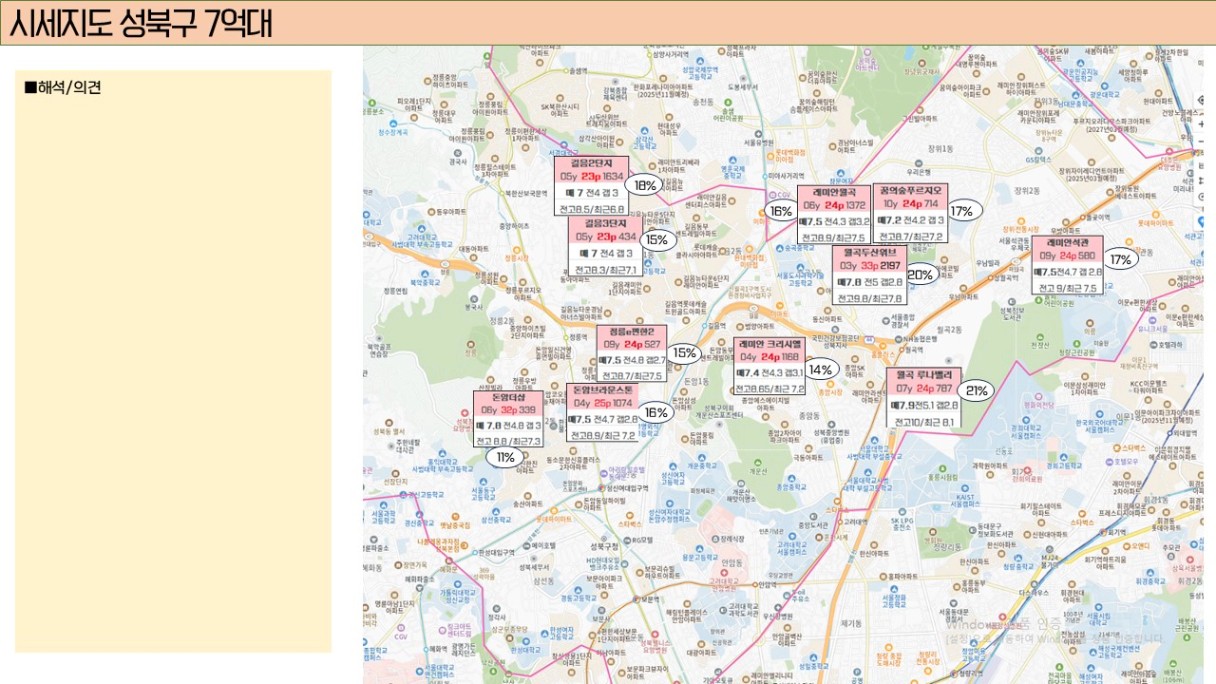Select the 21% oval beside 월곡 루나밸리
The width and height of the screenshot is (1216, 684).
pos(975,391)
